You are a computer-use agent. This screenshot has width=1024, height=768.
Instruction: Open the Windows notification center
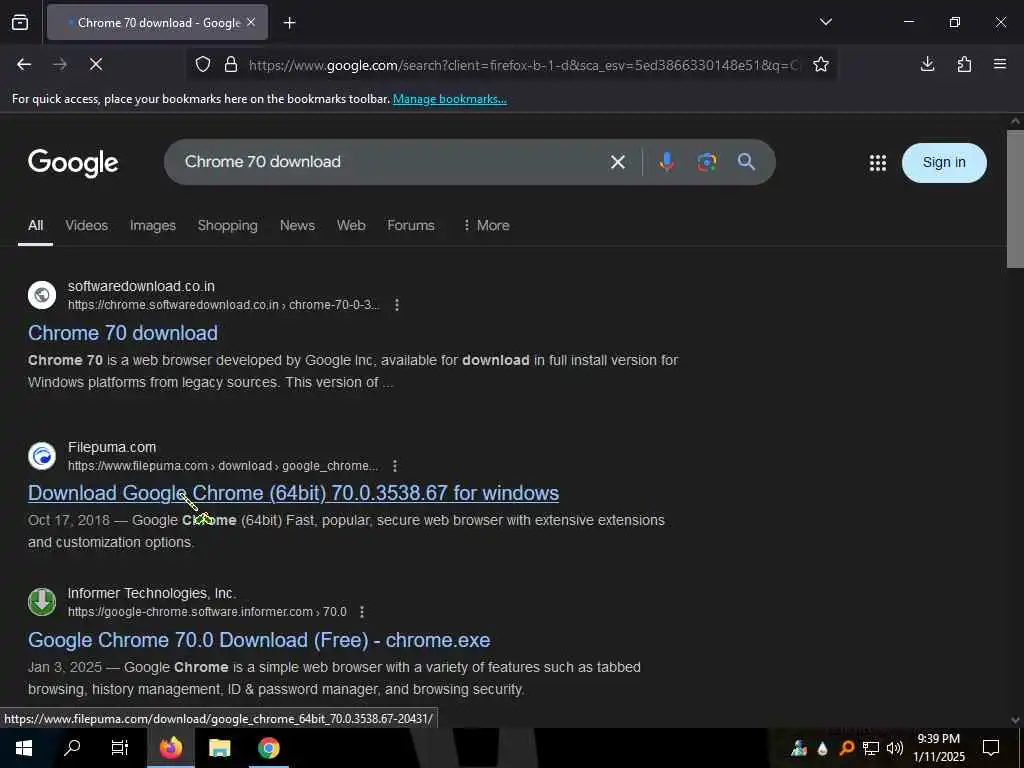coord(991,748)
